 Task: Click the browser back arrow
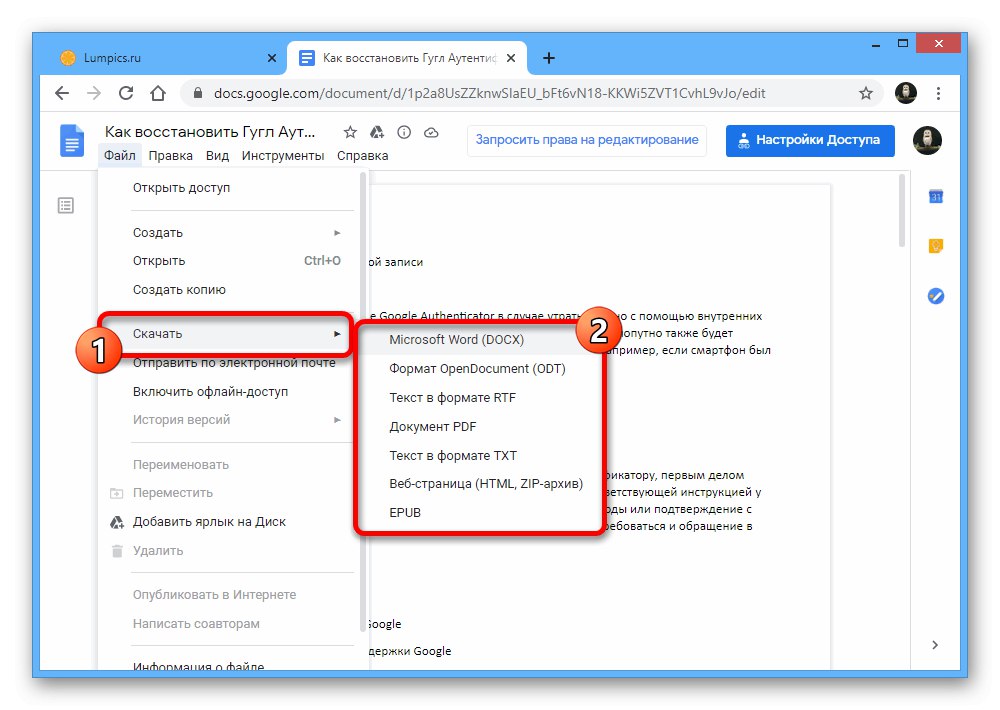pos(62,93)
